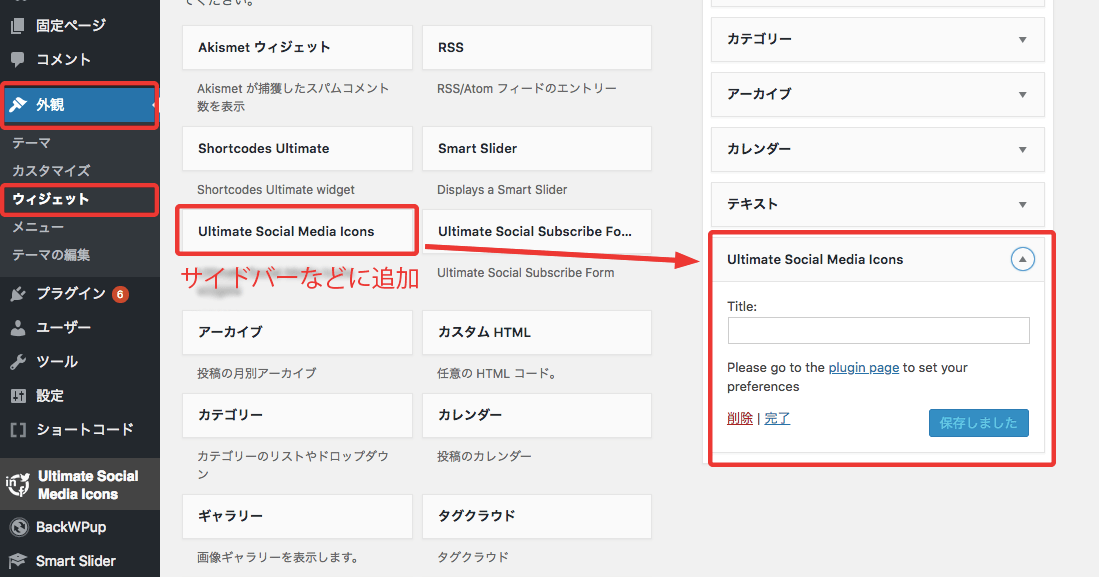
Task: Click the Plugins plug icon
Action: pyautogui.click(x=18, y=293)
